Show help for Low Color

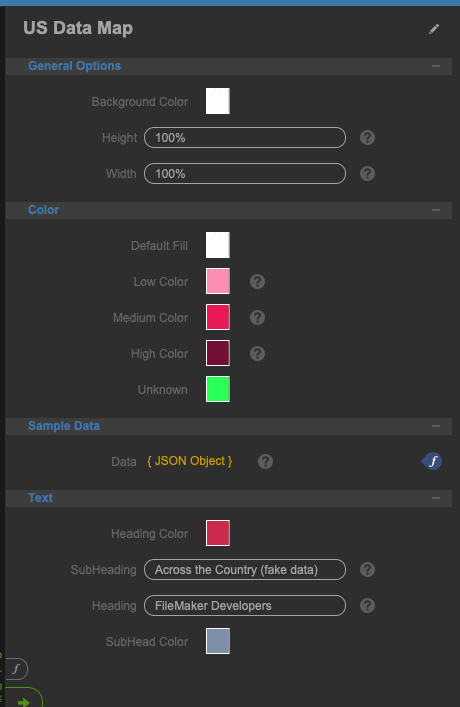258,282
